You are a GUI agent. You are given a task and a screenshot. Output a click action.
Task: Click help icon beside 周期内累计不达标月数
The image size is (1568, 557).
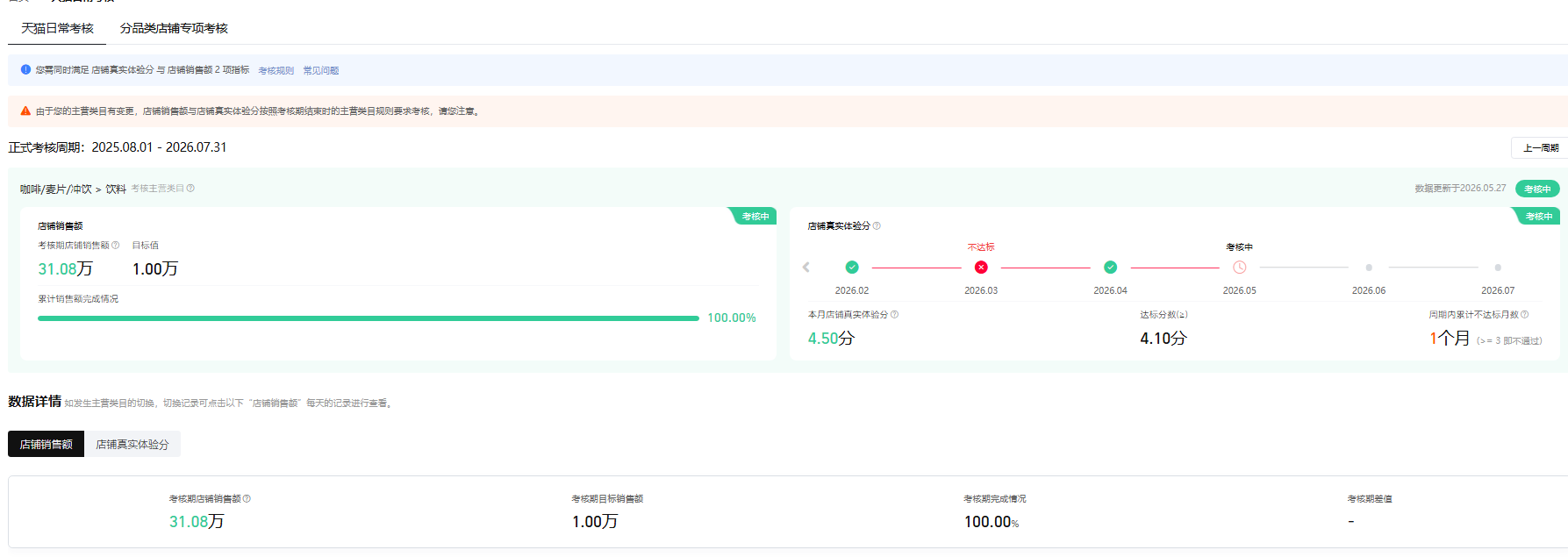coord(1524,315)
